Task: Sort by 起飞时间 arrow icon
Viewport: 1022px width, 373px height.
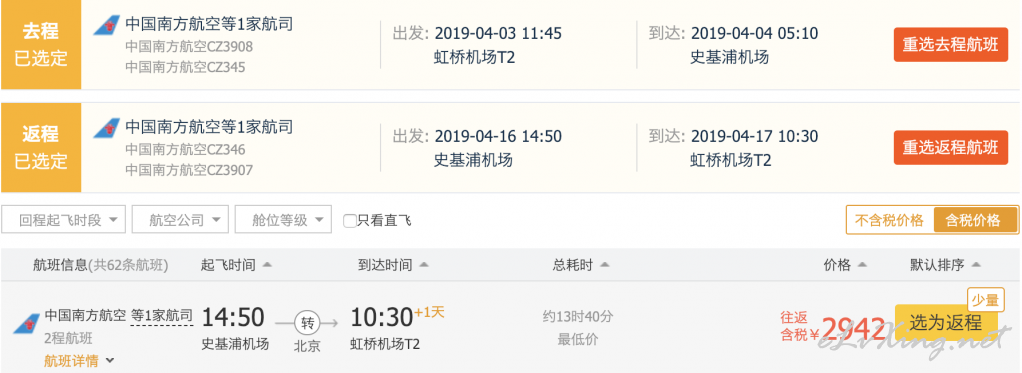Action: pos(267,265)
